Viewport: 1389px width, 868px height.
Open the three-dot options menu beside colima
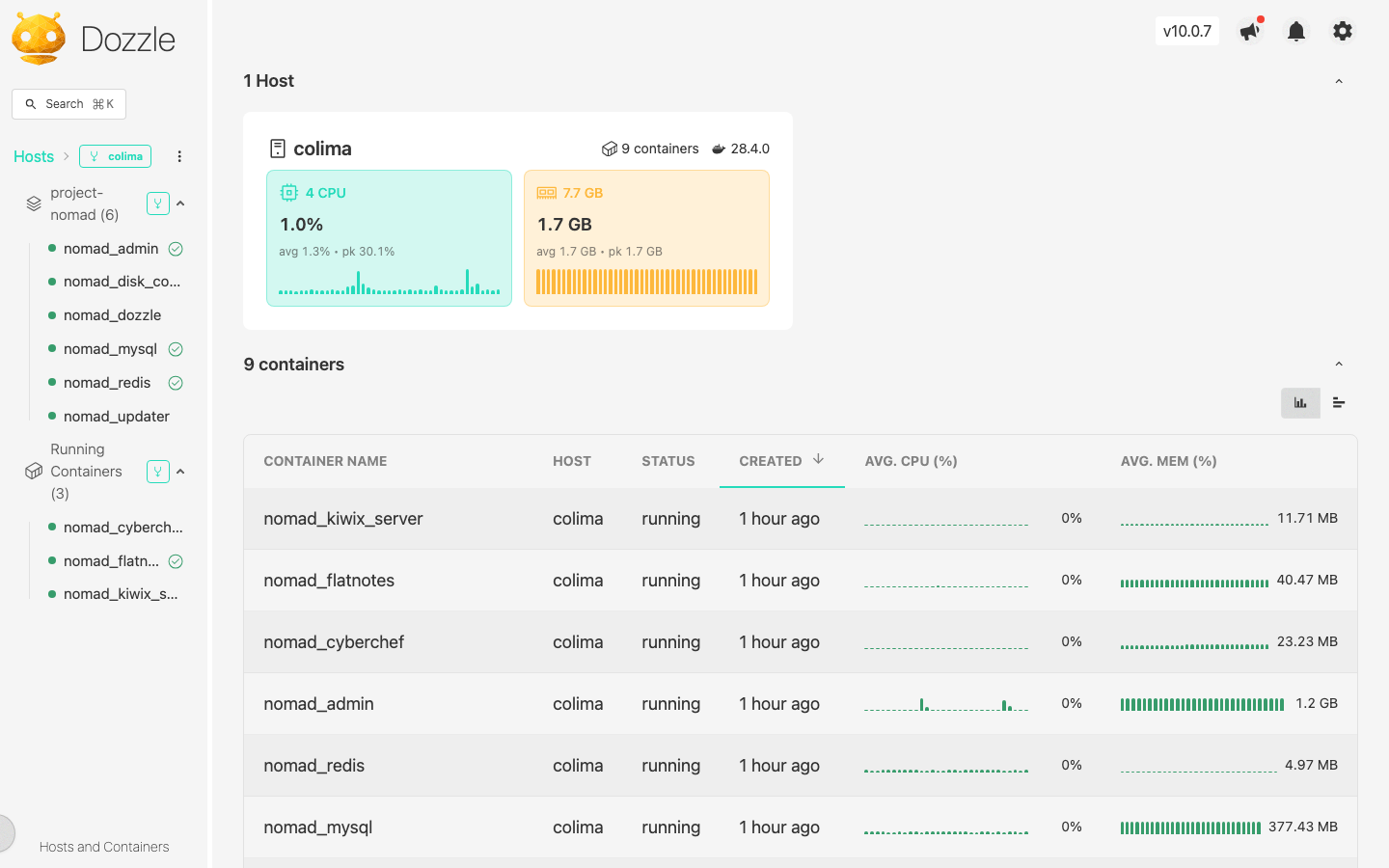click(x=179, y=156)
